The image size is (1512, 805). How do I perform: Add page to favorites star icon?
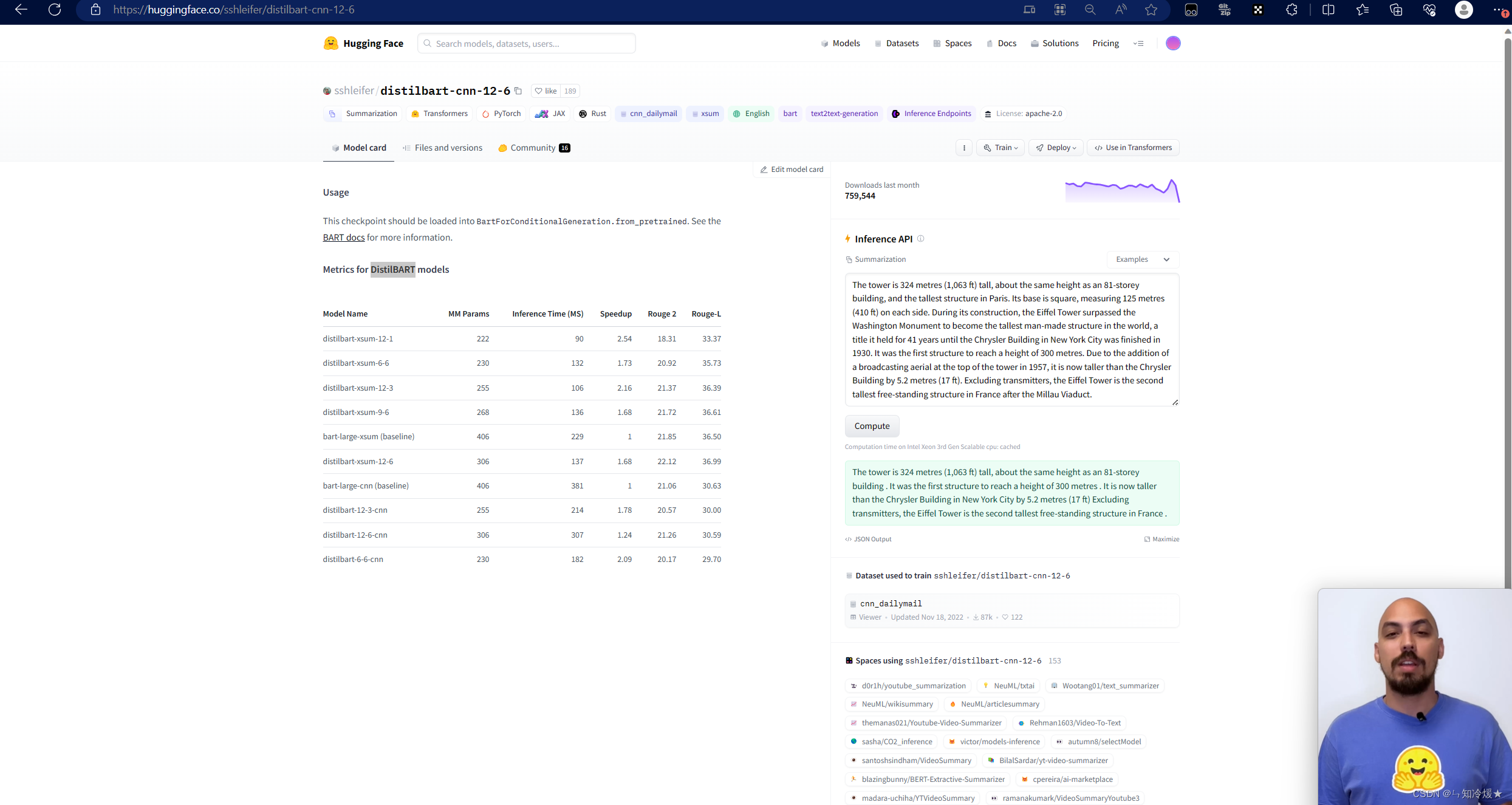[1151, 10]
